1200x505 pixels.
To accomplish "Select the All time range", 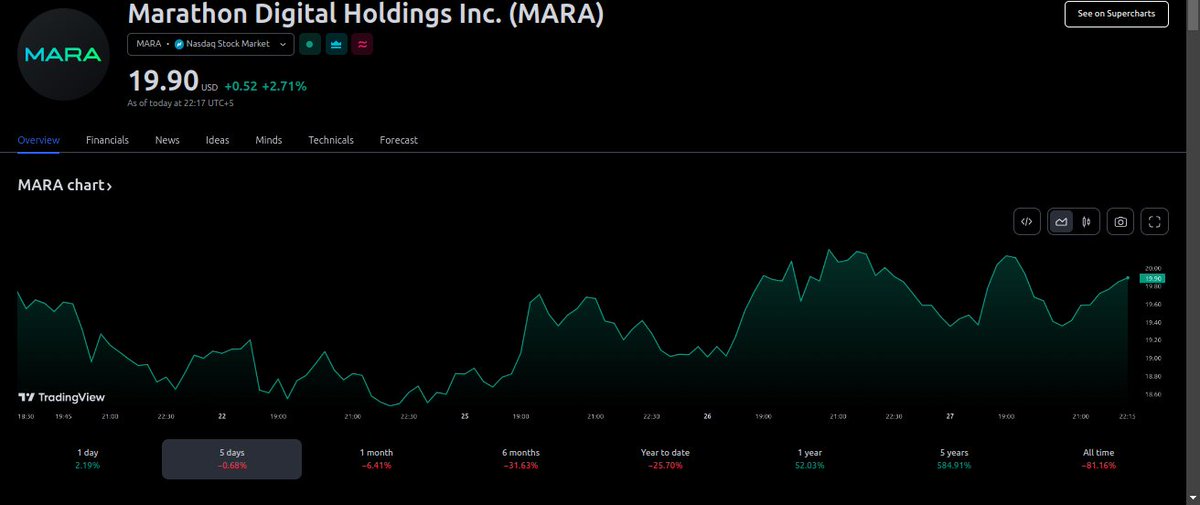I will pyautogui.click(x=1098, y=459).
